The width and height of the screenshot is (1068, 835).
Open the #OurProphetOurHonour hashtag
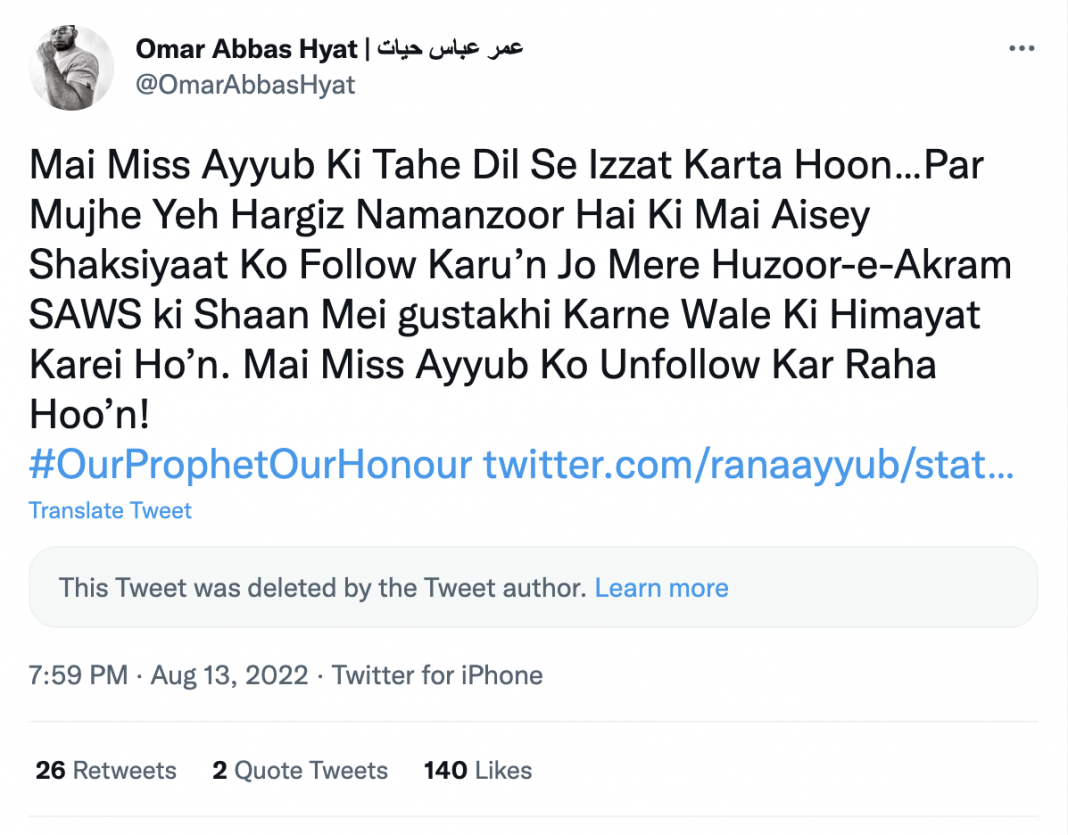[x=250, y=465]
